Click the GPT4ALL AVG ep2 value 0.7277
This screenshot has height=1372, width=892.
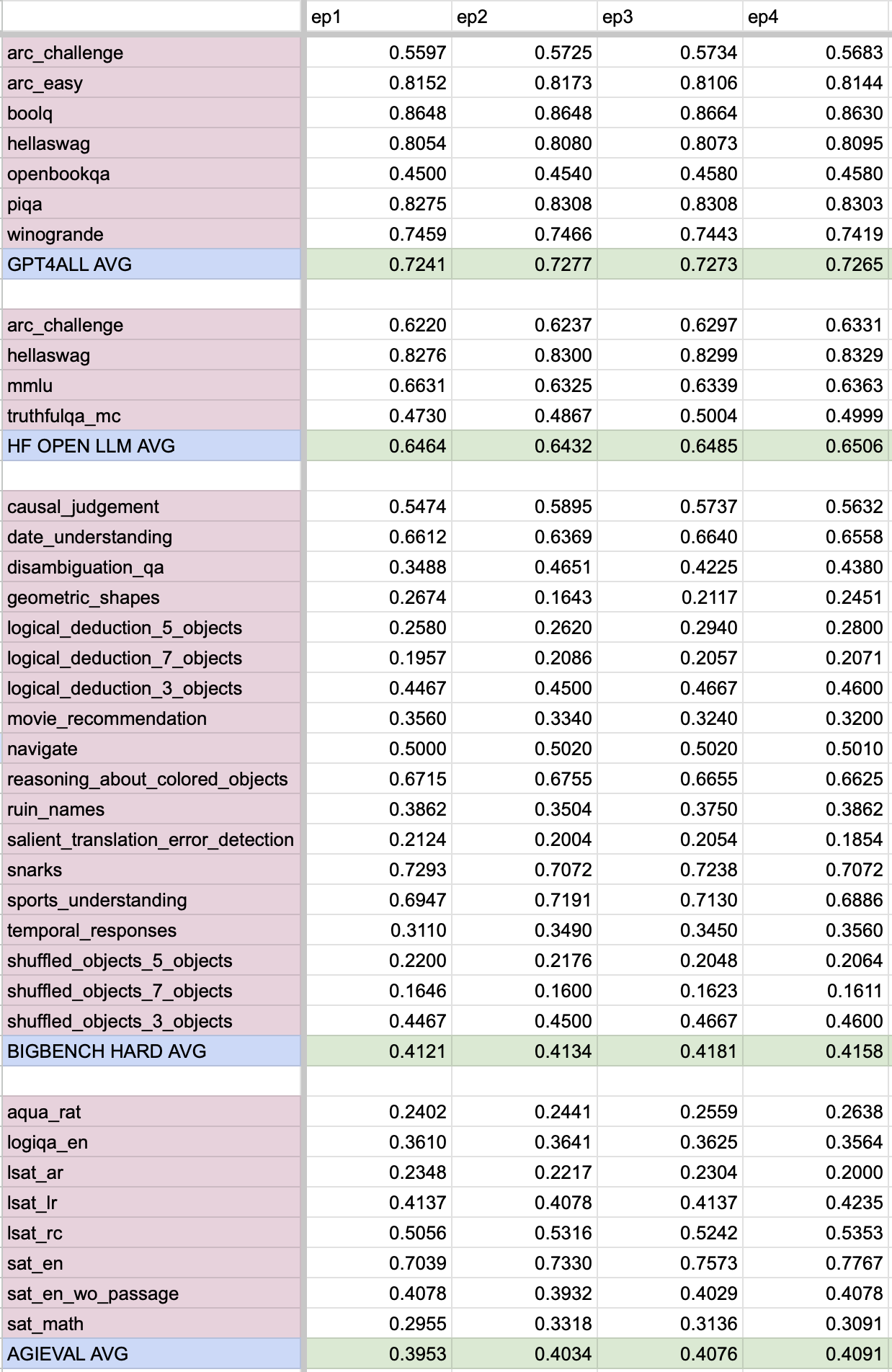pyautogui.click(x=525, y=264)
